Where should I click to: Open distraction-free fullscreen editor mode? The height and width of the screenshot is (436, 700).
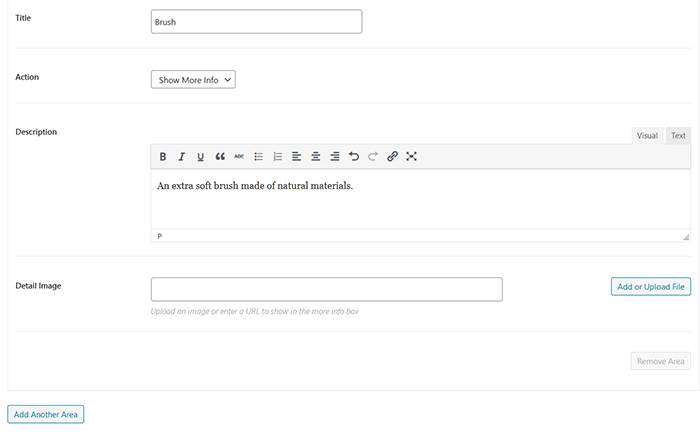point(412,157)
